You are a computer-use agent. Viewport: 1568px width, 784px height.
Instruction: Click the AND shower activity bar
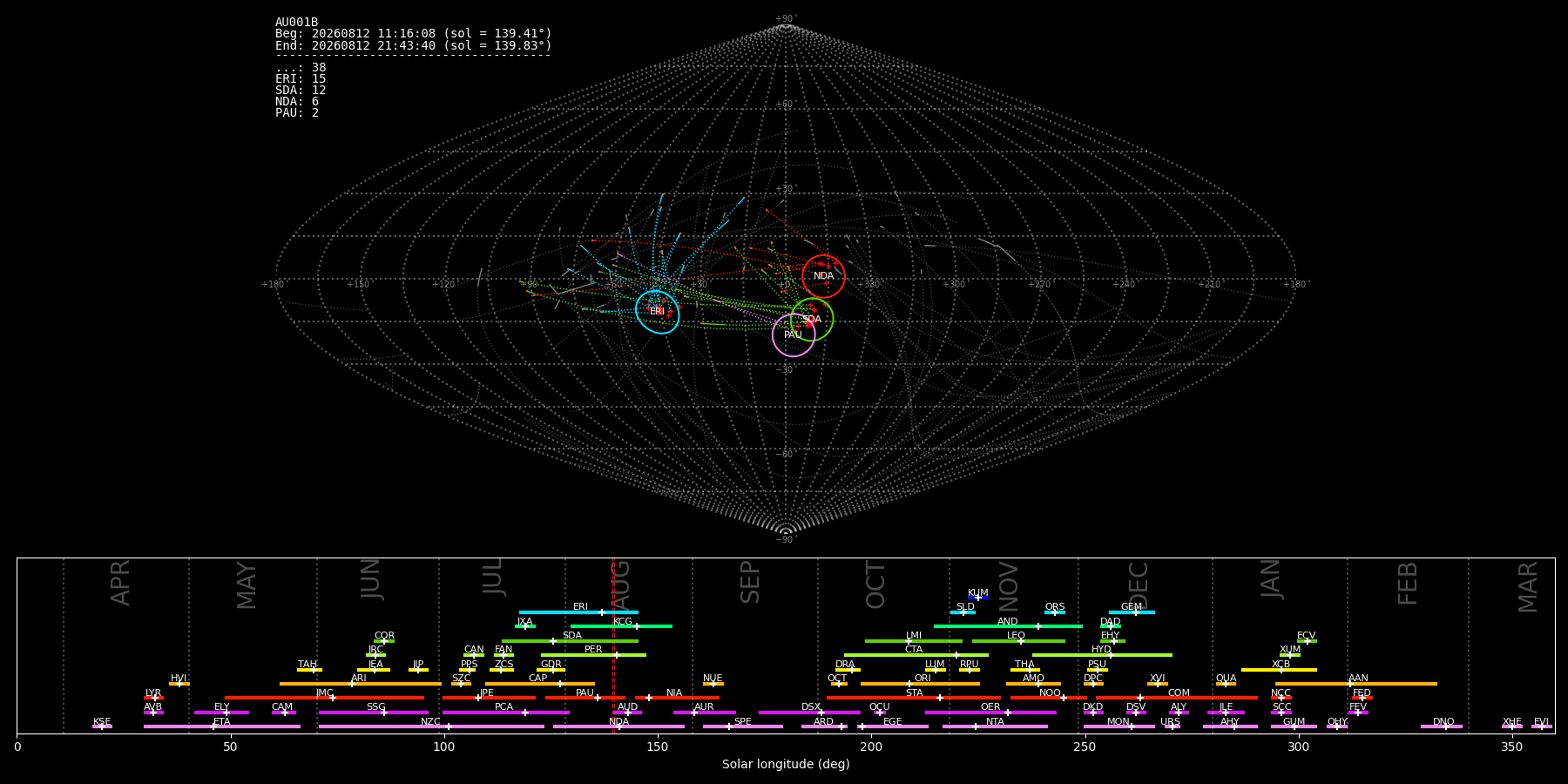tap(1008, 626)
